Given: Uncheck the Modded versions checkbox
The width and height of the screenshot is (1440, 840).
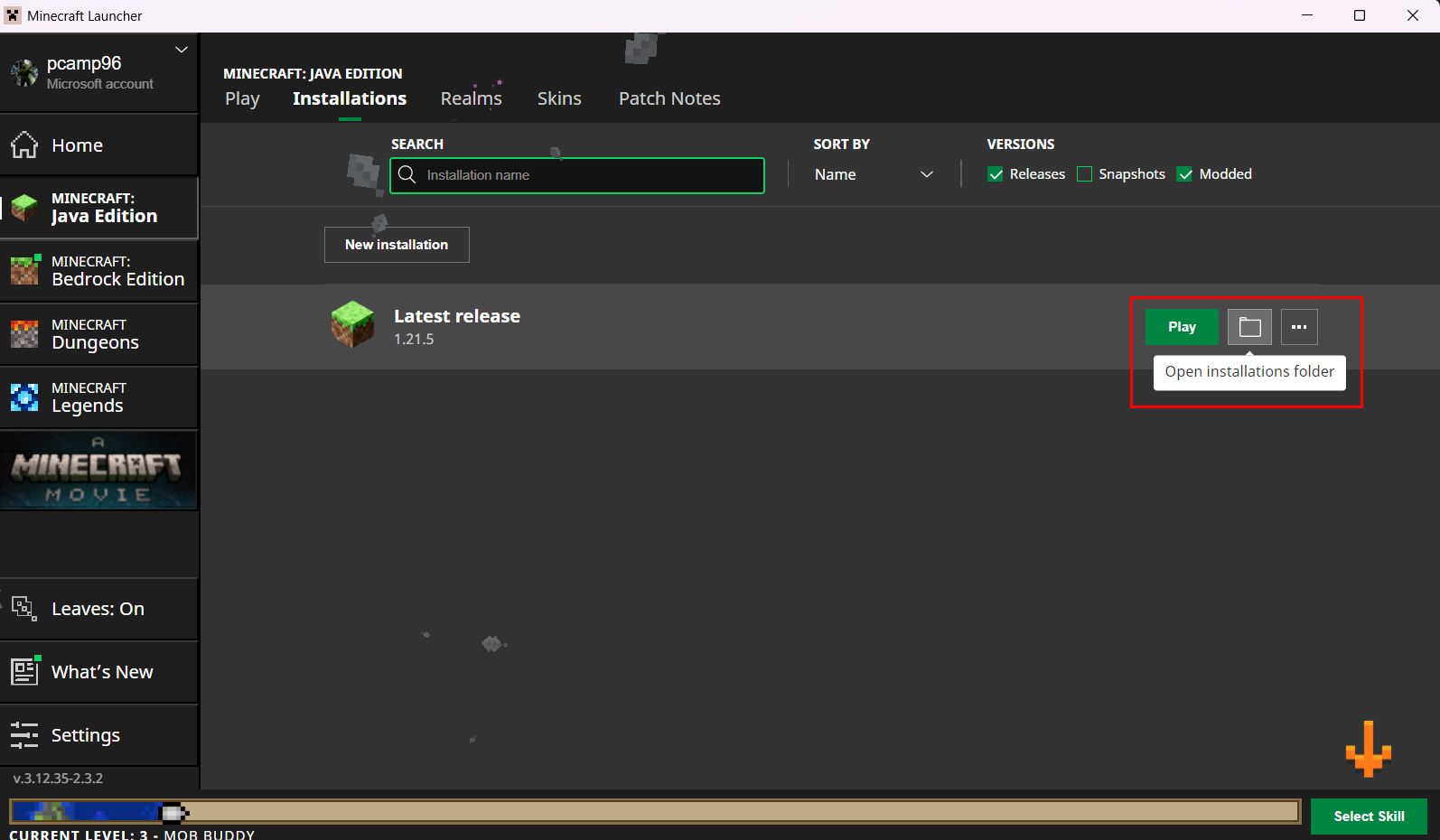Looking at the screenshot, I should [1185, 174].
